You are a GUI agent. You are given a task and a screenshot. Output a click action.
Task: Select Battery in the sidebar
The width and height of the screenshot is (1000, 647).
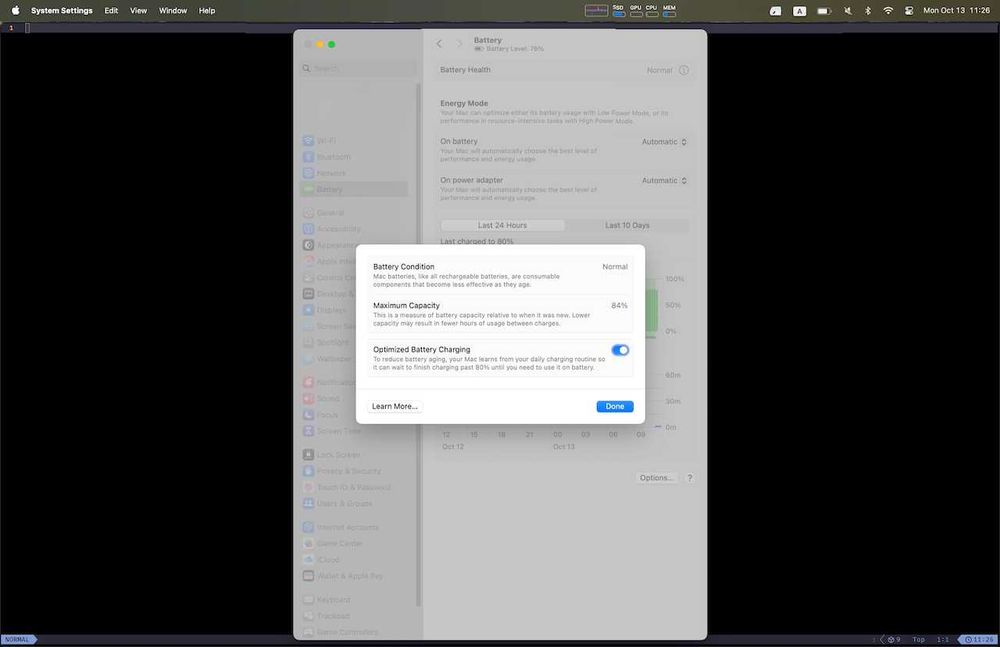click(x=353, y=190)
